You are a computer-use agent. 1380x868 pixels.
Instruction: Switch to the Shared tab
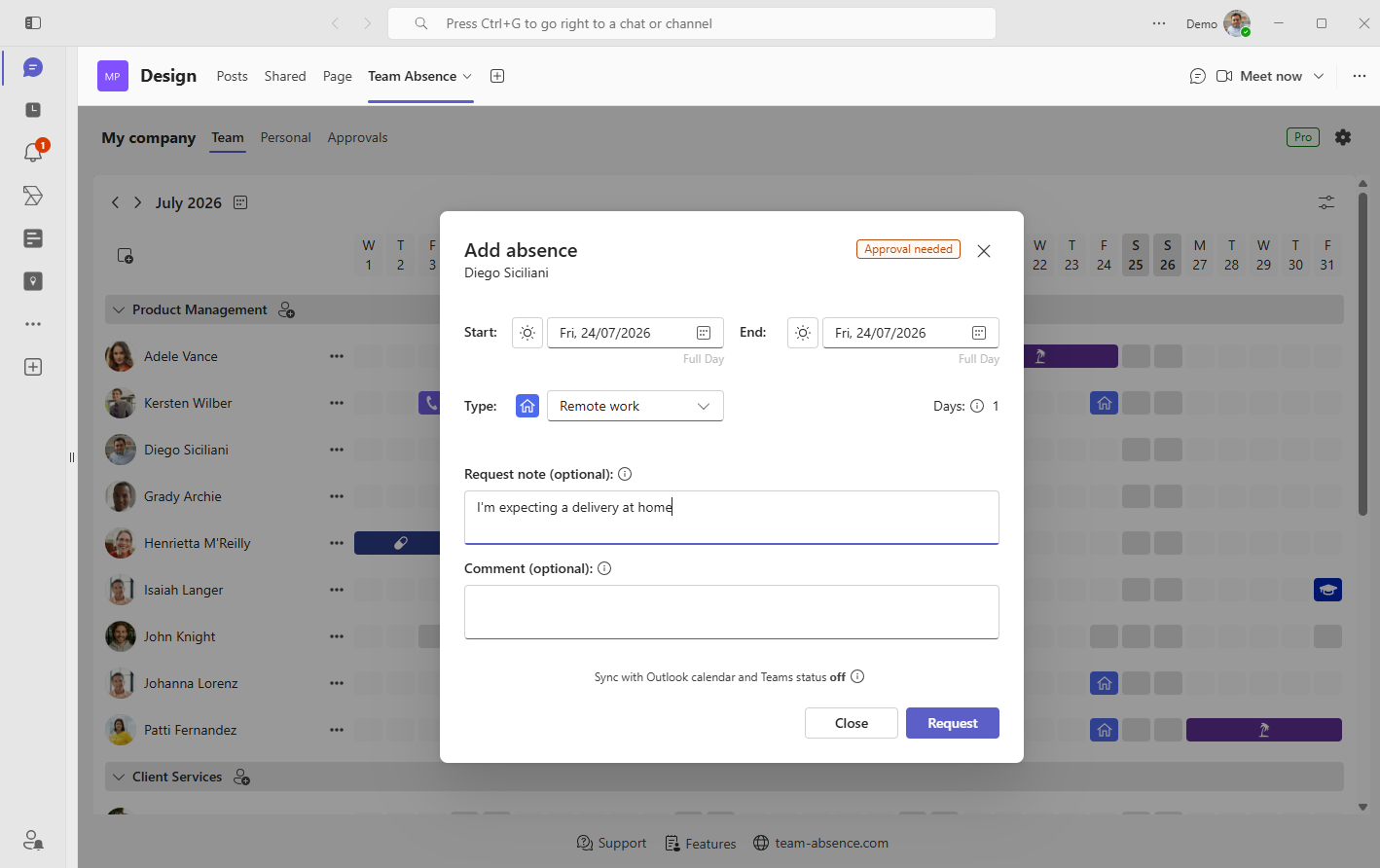click(x=285, y=76)
